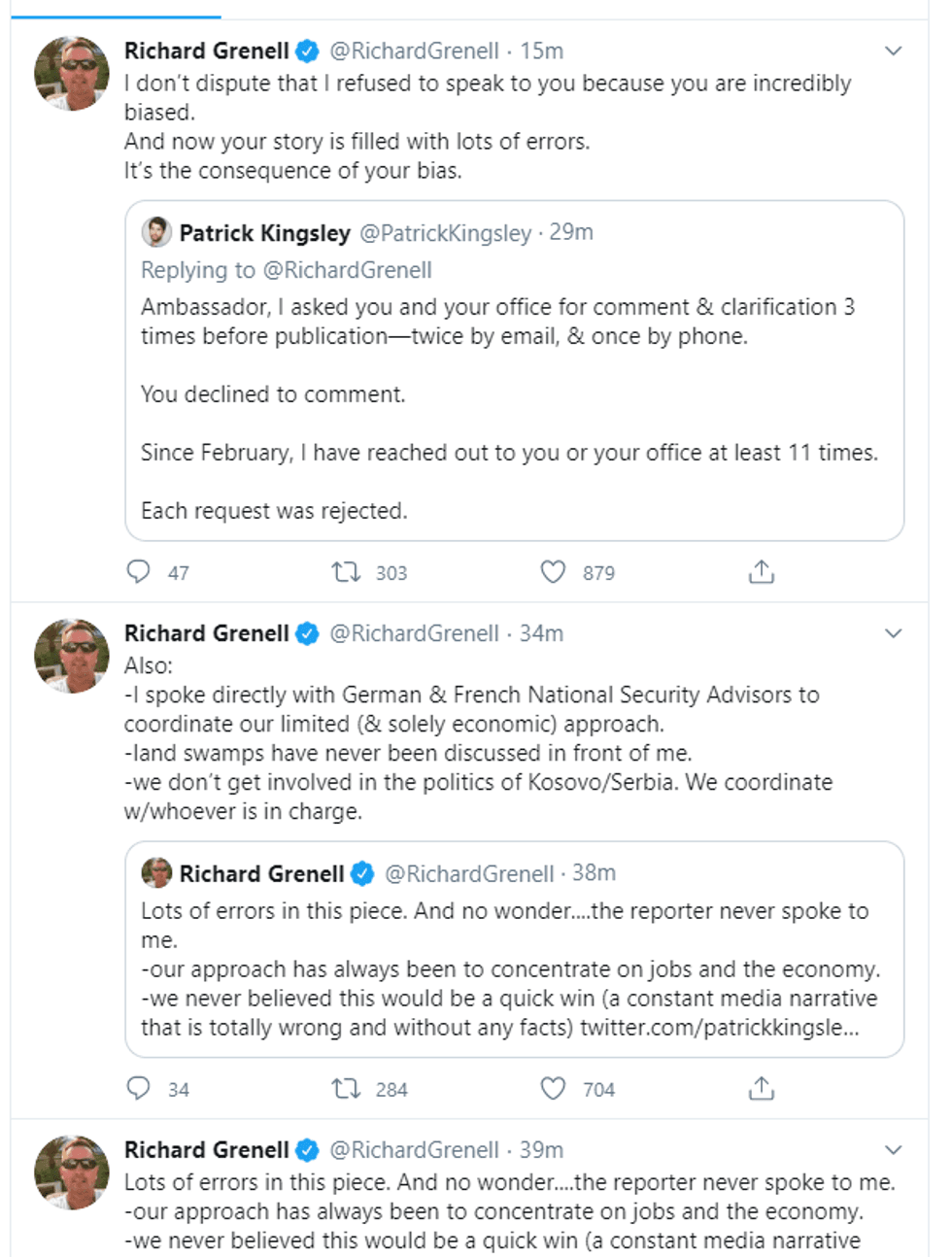
Task: Retweet the tweet with 284 retweets
Action: click(x=347, y=1089)
